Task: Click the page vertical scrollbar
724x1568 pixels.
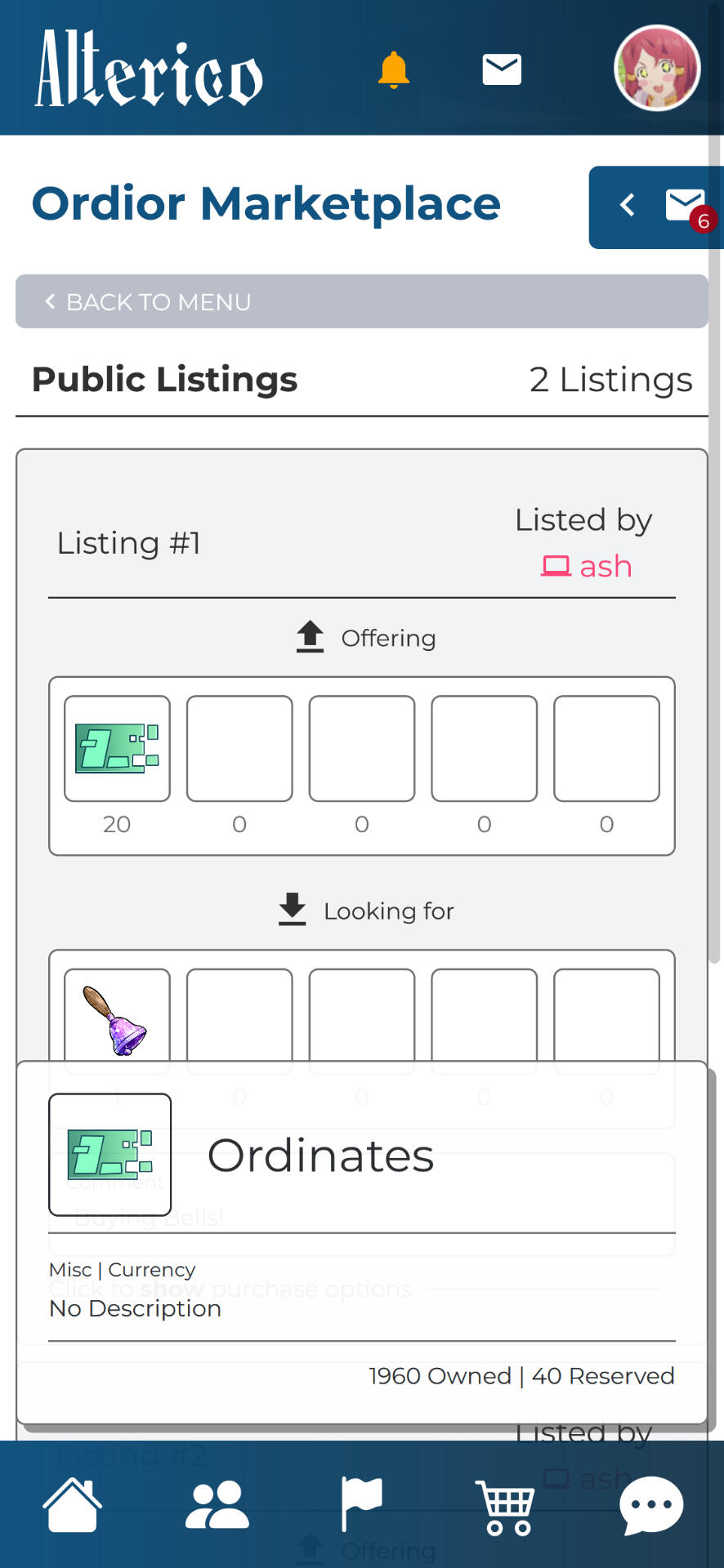Action: (x=713, y=572)
